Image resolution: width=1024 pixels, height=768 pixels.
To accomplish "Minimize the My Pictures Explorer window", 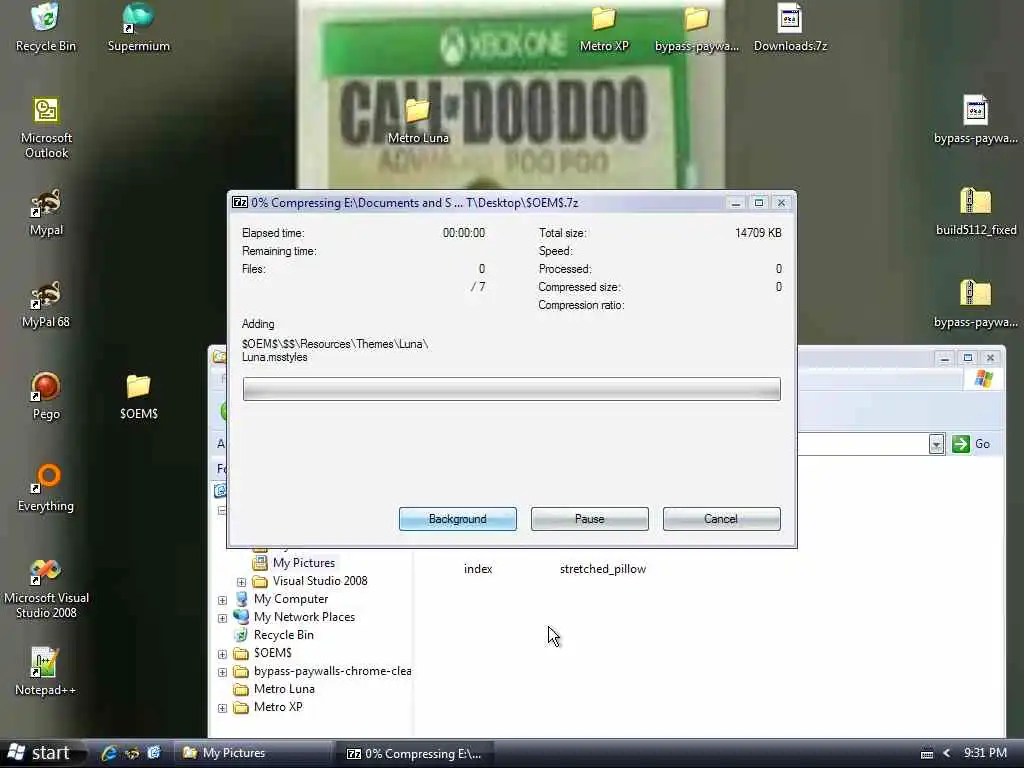I will pos(945,358).
